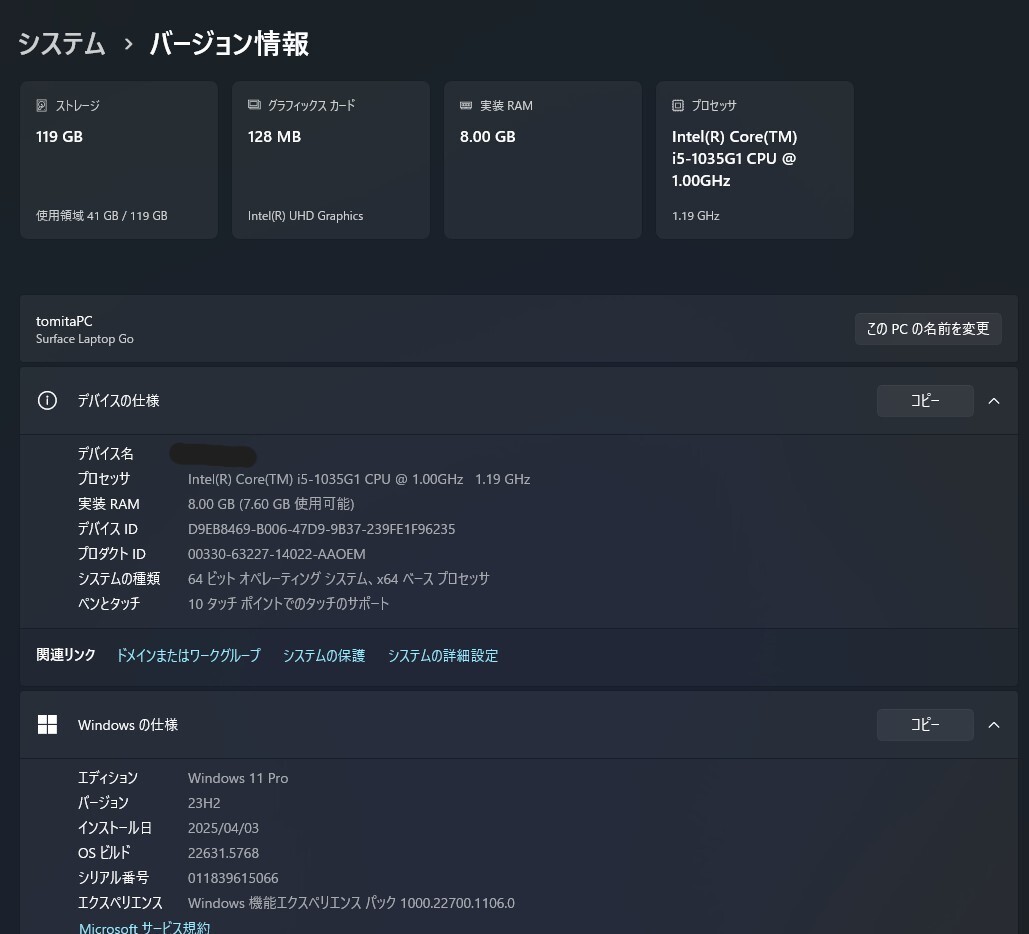Click the graphics card icon
Viewport: 1029px width, 934px height.
point(254,105)
